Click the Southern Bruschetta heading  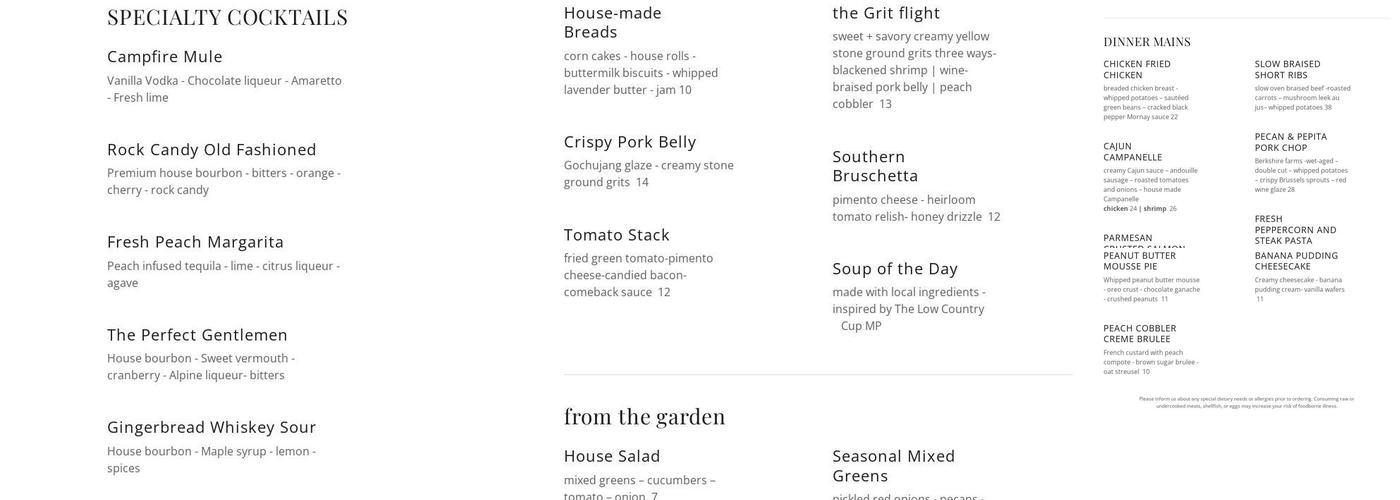[x=875, y=165]
